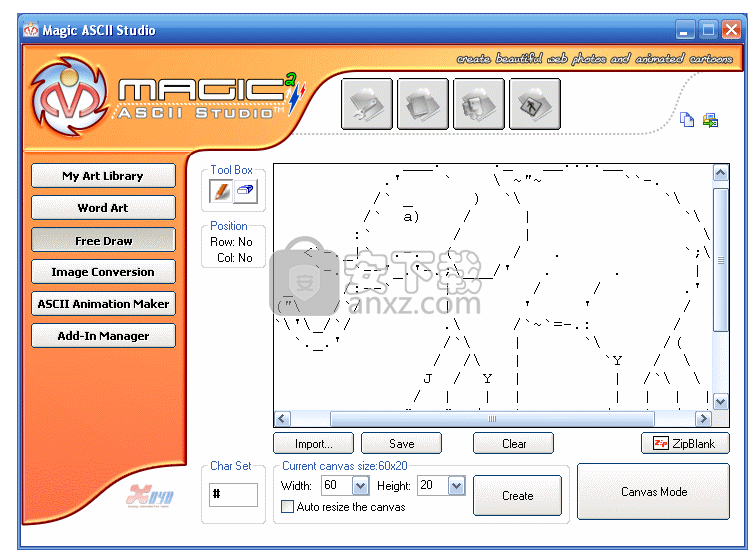This screenshot has width=754, height=556.
Task: Click the vertical scrollbar thumb
Action: tap(720, 260)
